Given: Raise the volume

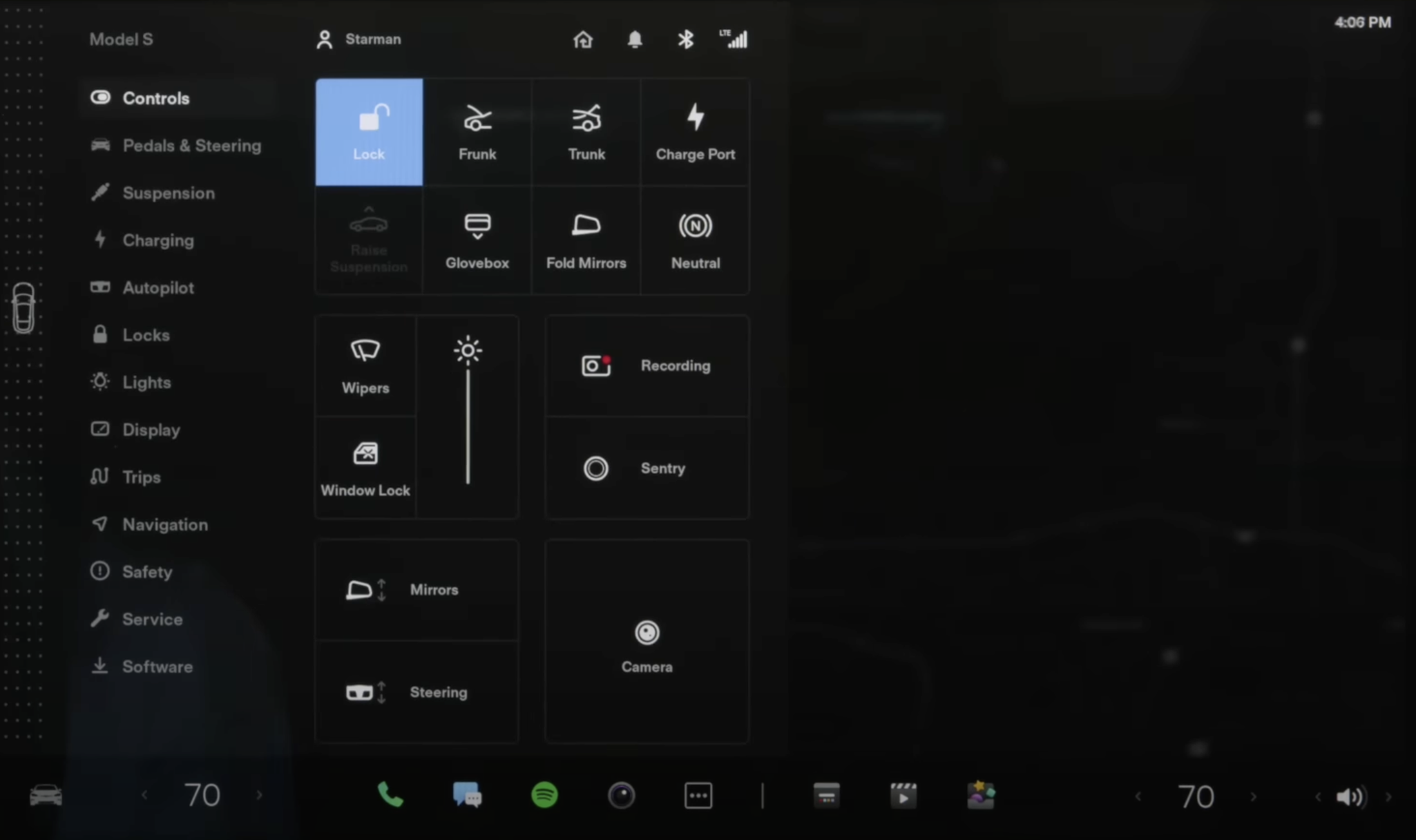Looking at the screenshot, I should click(x=1388, y=797).
